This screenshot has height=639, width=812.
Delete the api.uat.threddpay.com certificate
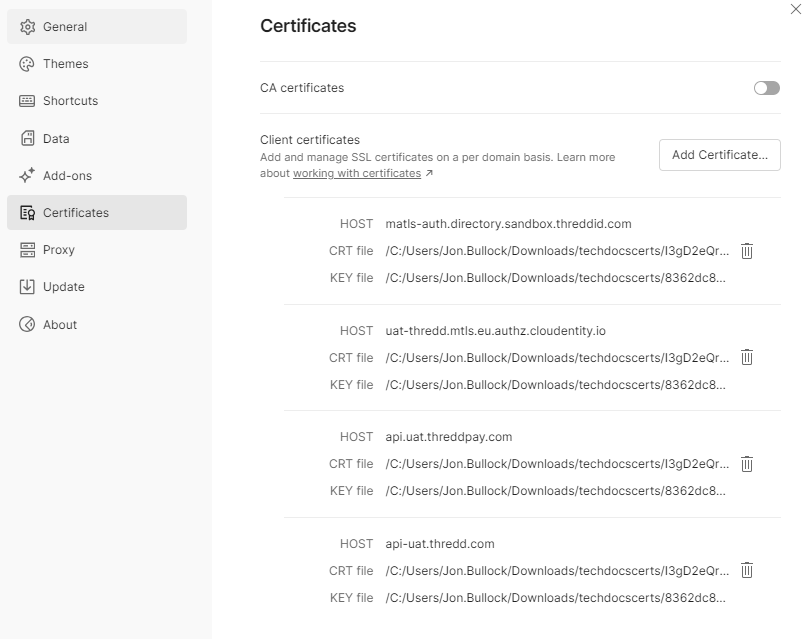click(x=746, y=463)
